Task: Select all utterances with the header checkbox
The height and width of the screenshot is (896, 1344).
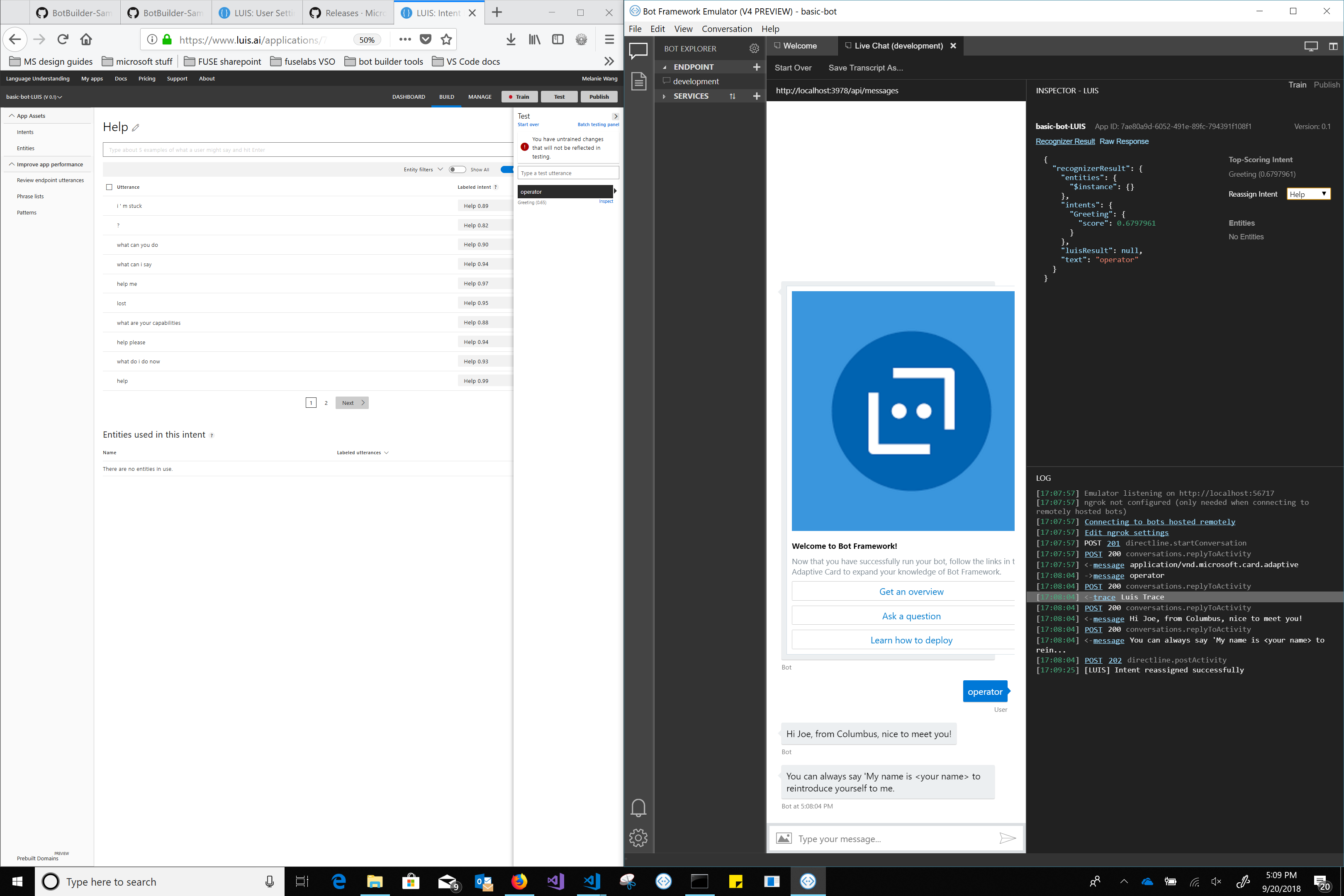Action: pos(109,186)
